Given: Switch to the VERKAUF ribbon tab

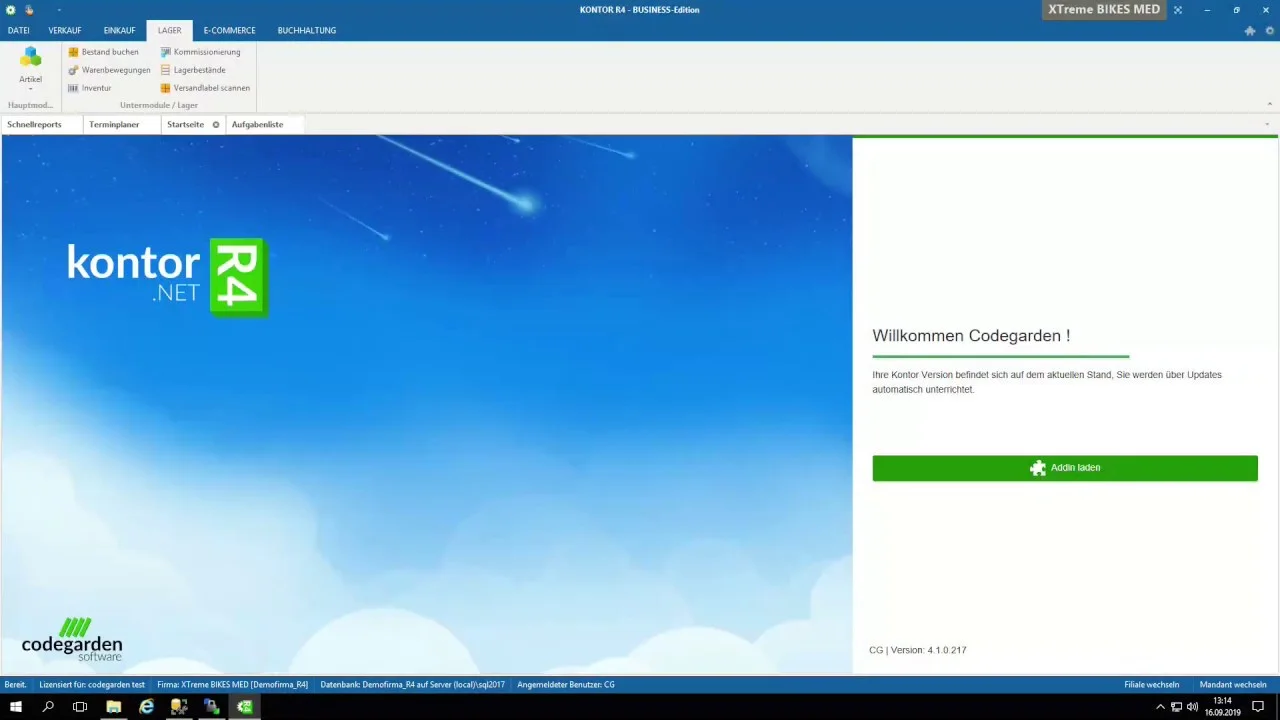Looking at the screenshot, I should 65,31.
